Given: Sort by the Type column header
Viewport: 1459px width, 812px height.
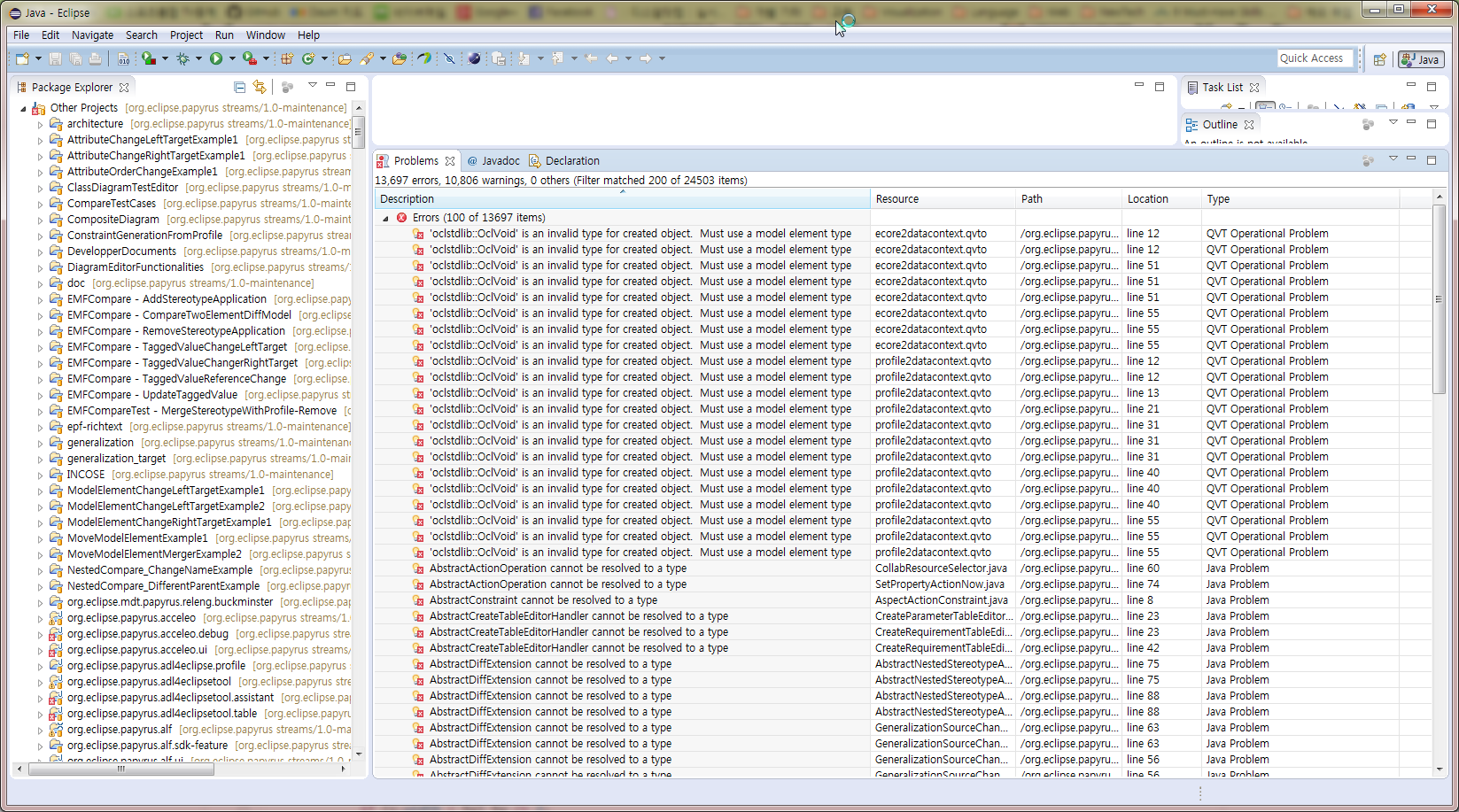Looking at the screenshot, I should pos(1300,199).
